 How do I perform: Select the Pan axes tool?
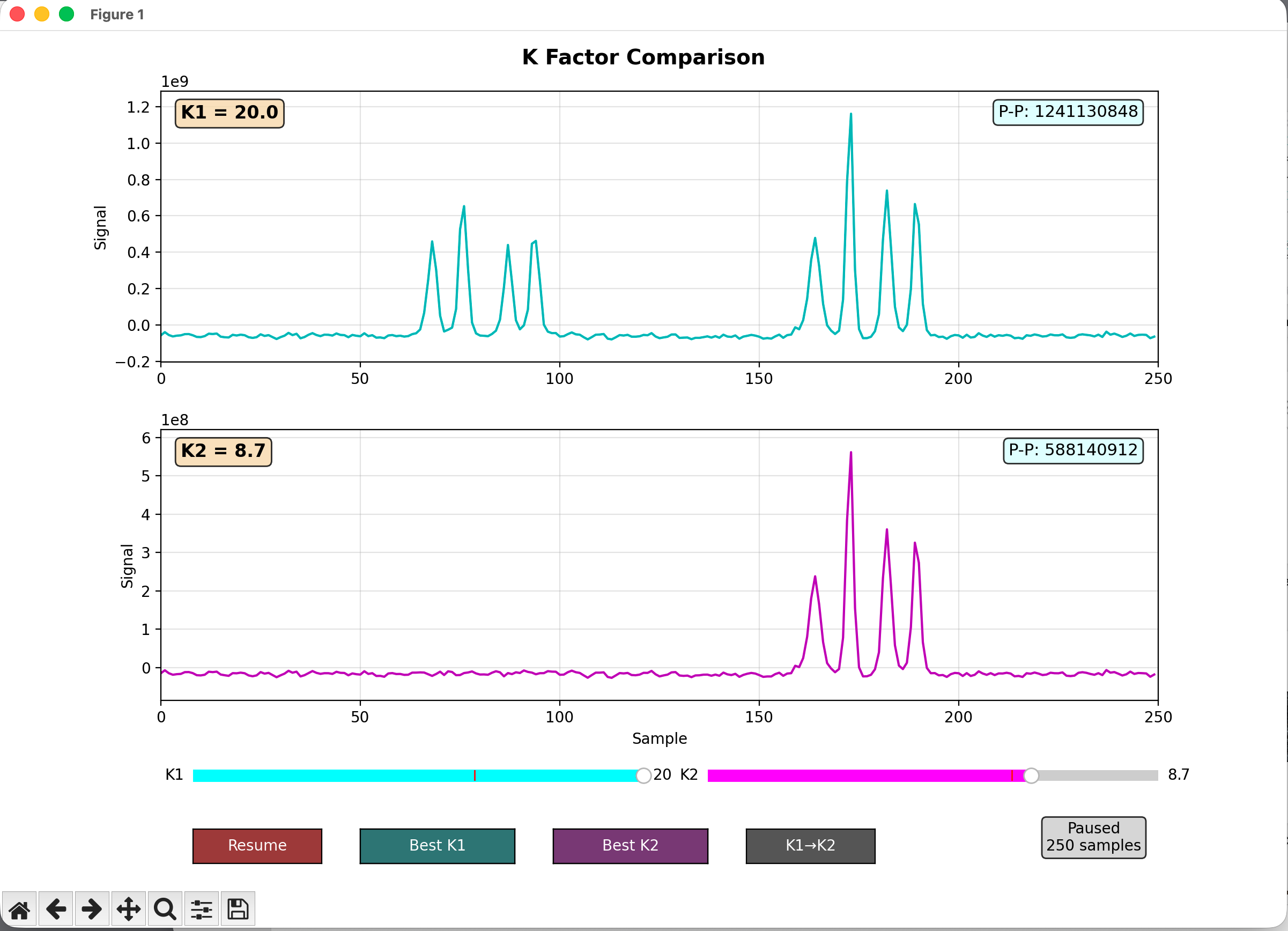(128, 909)
